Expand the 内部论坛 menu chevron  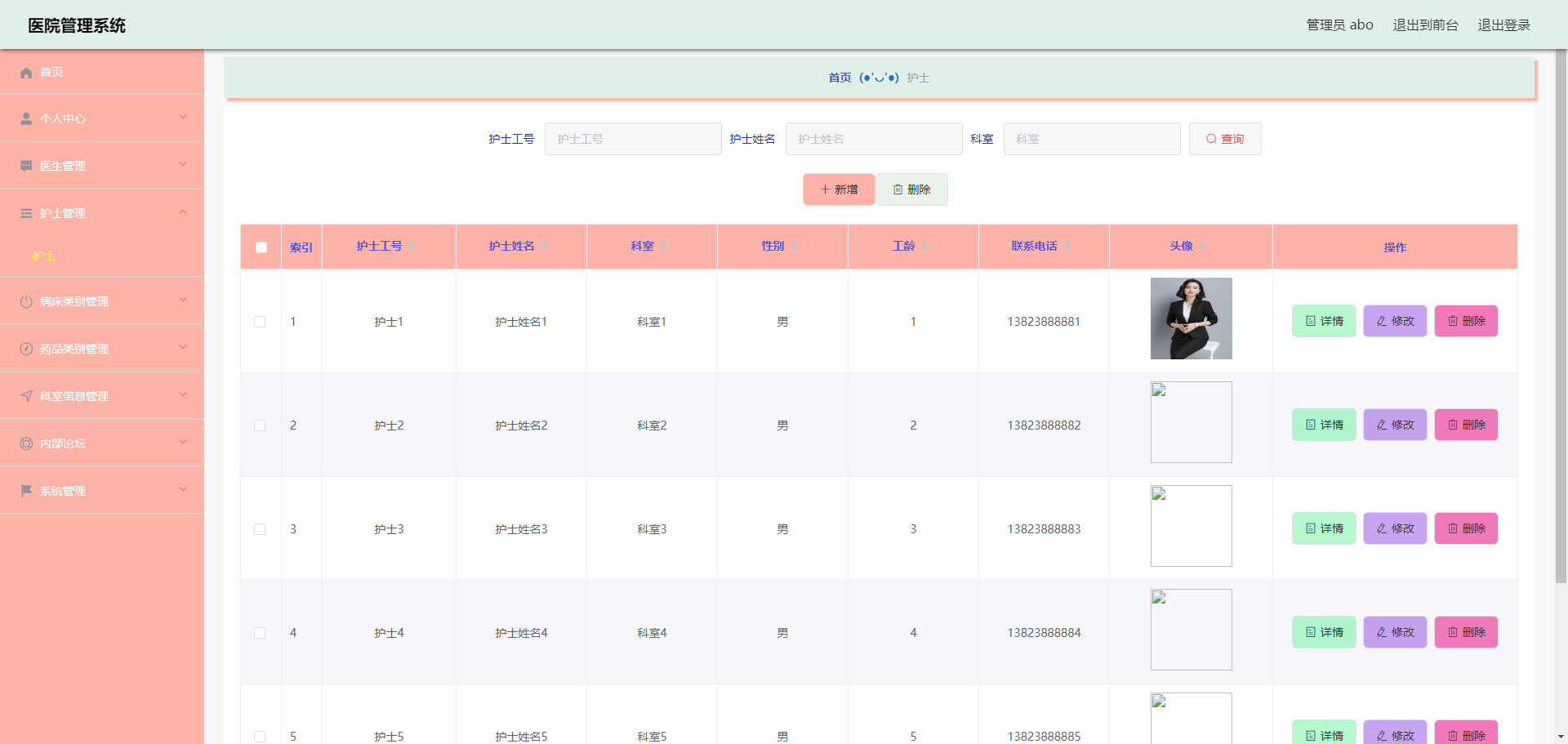tap(183, 443)
